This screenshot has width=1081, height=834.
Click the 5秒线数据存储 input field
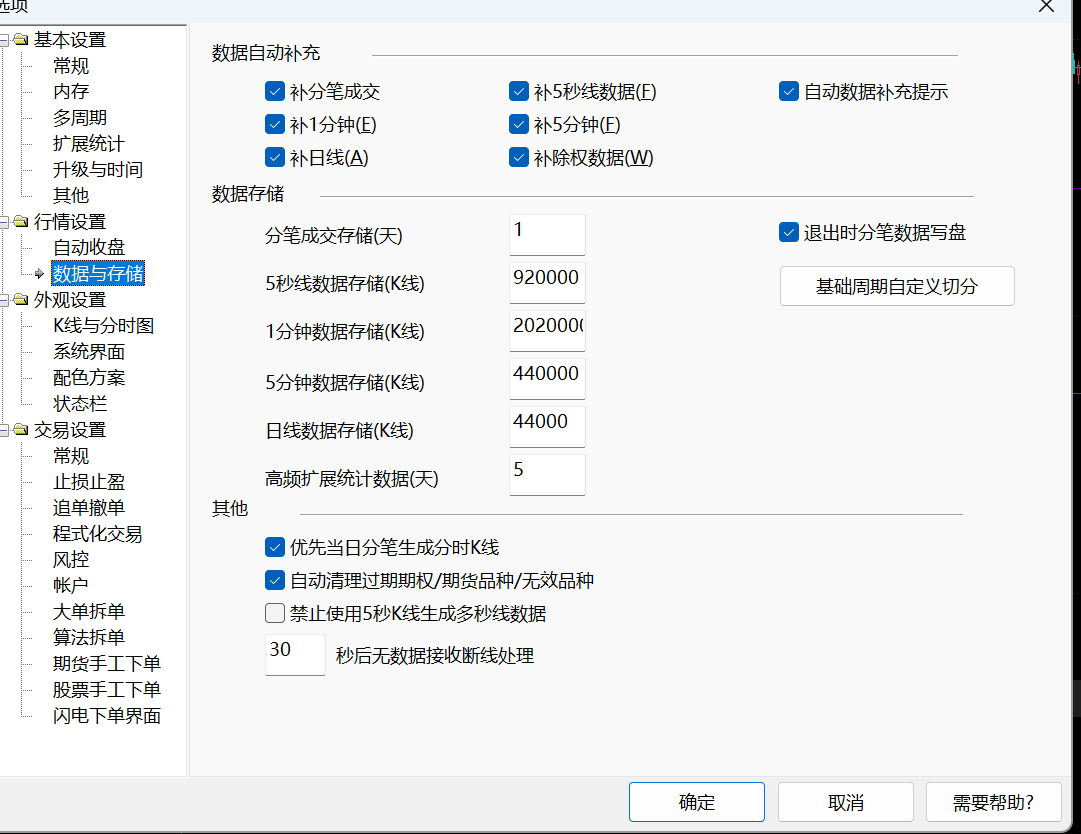coord(547,283)
